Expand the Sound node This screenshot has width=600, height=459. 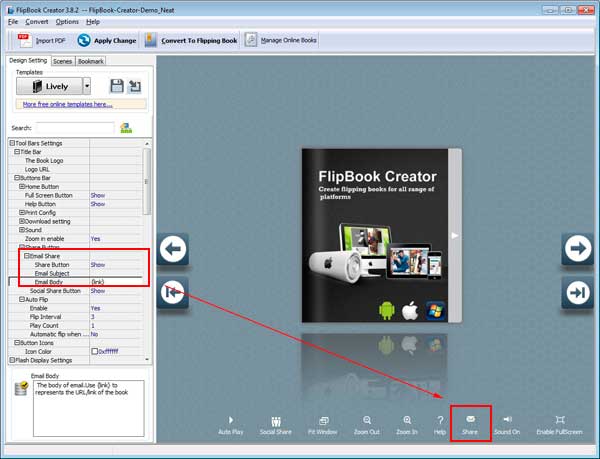(x=22, y=230)
